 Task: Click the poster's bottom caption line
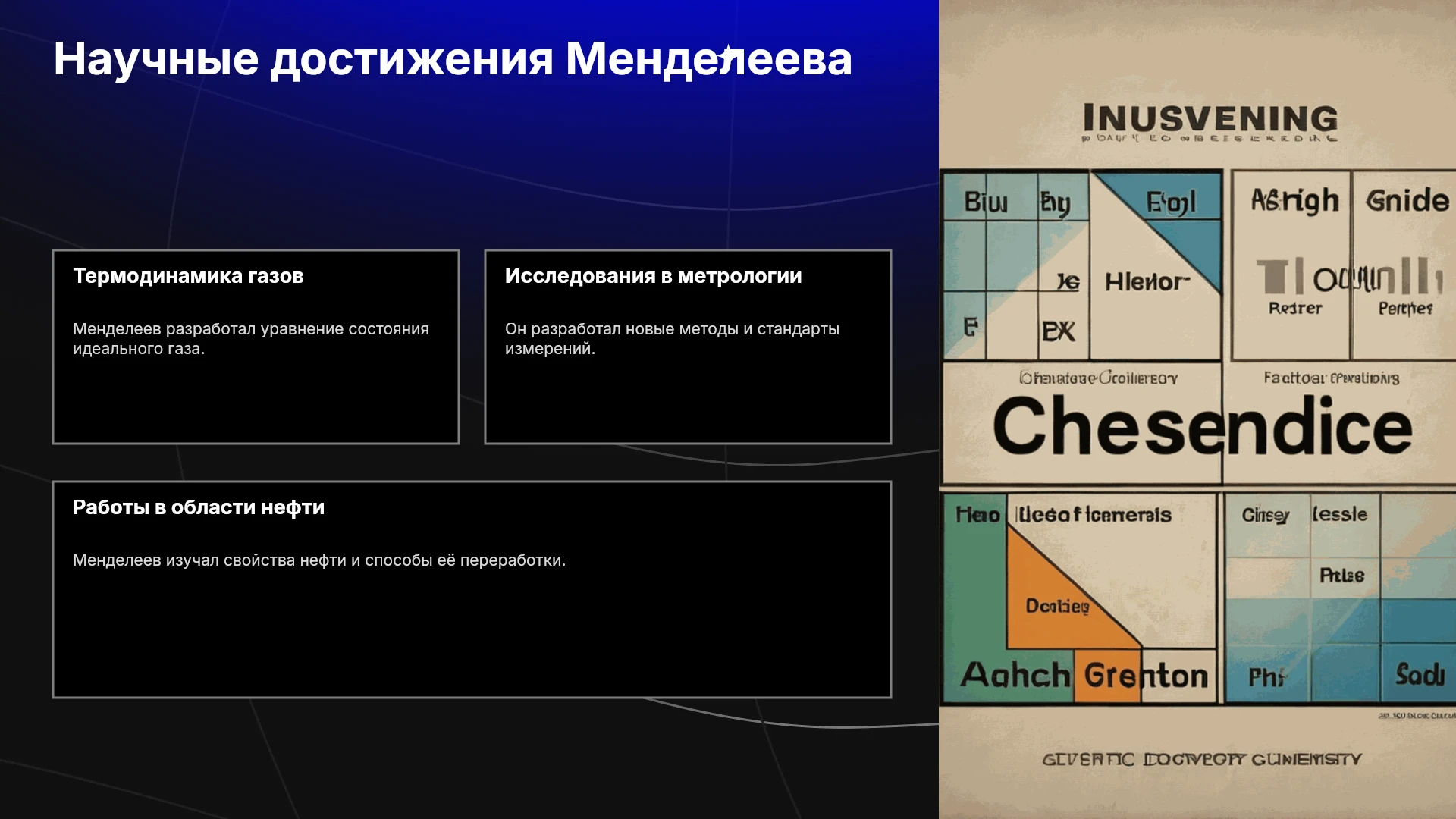point(1202,759)
